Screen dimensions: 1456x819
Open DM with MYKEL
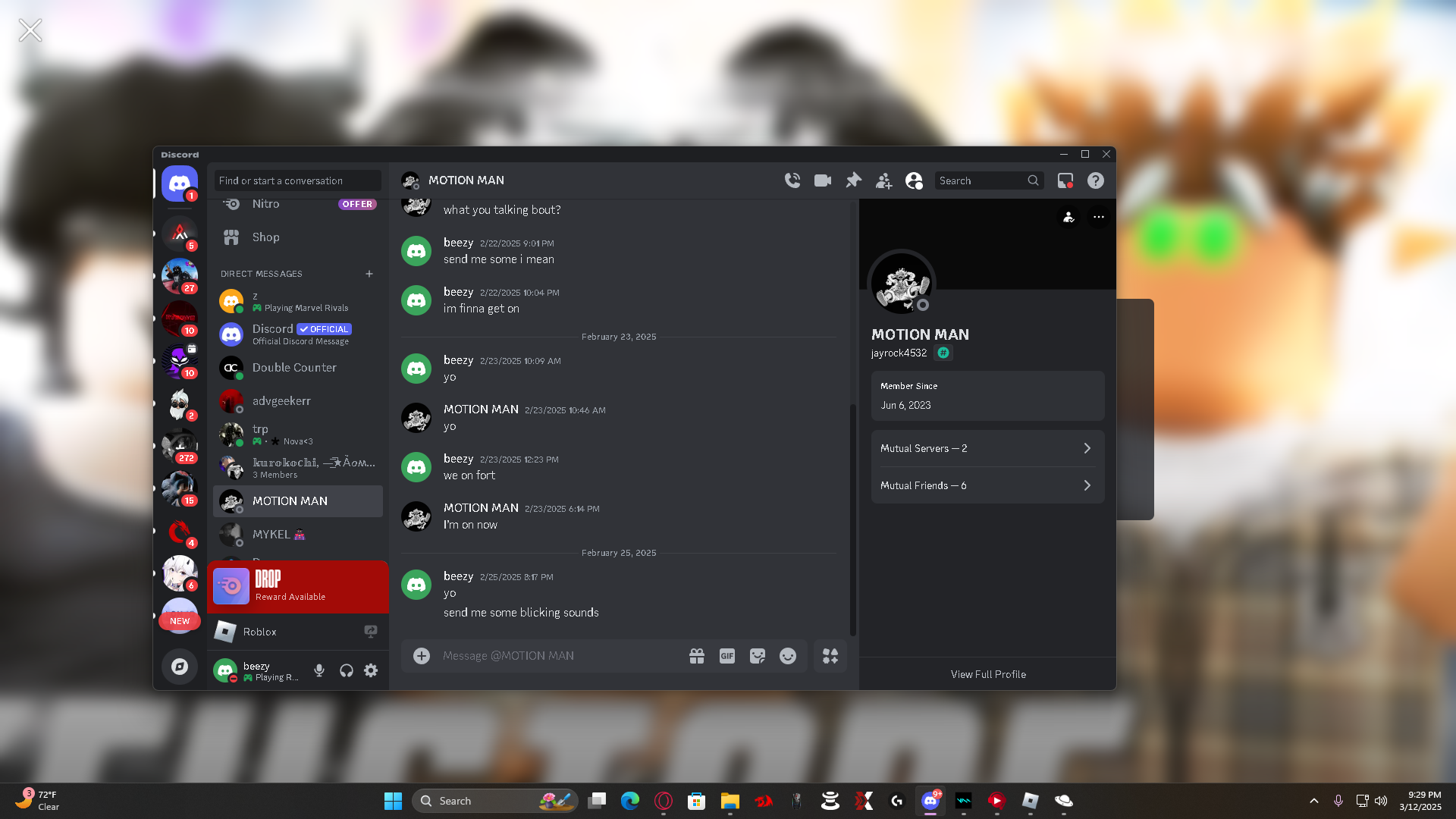298,535
